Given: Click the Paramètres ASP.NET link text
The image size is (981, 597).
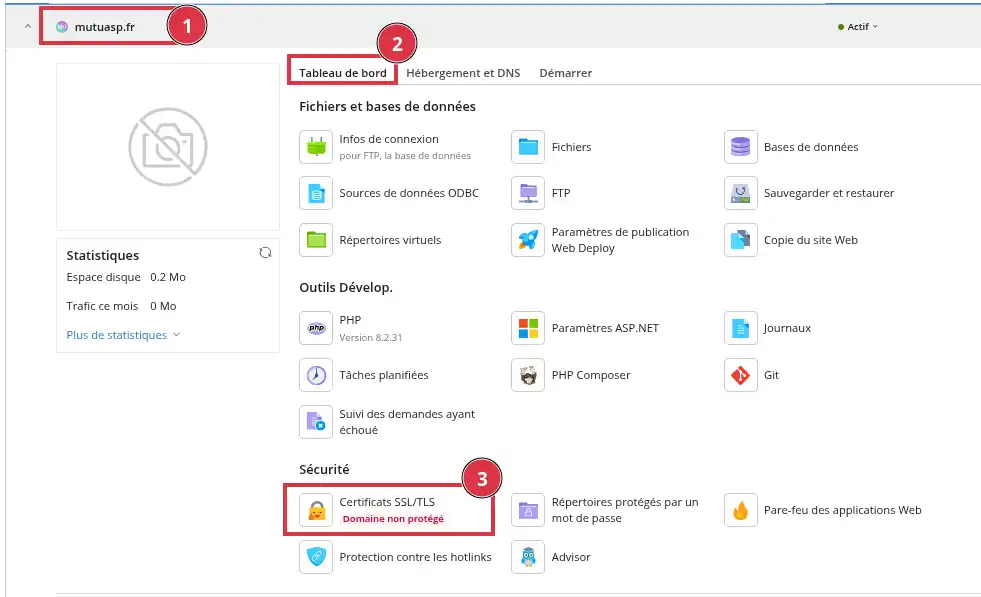Looking at the screenshot, I should (605, 328).
